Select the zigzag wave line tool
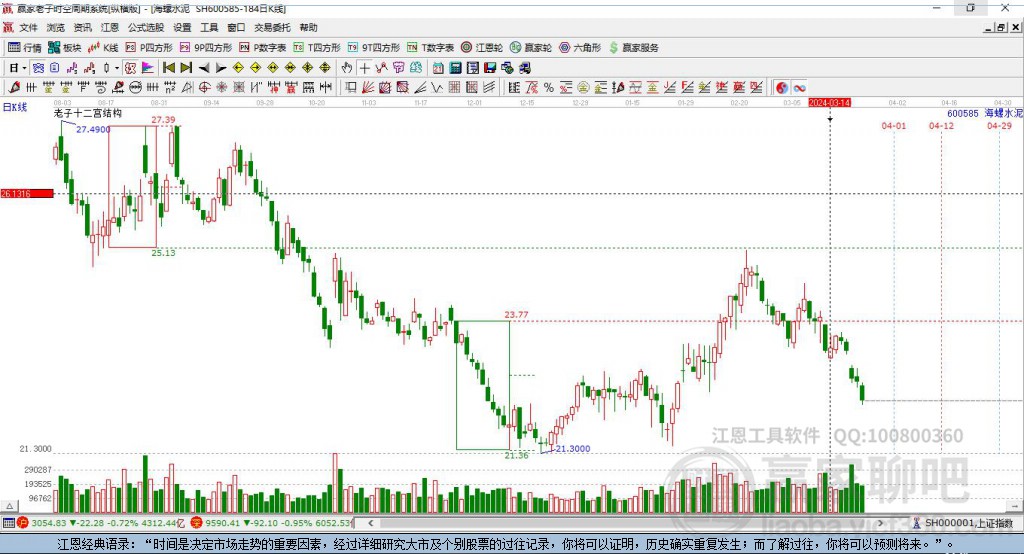This screenshot has width=1024, height=554. coord(436,88)
